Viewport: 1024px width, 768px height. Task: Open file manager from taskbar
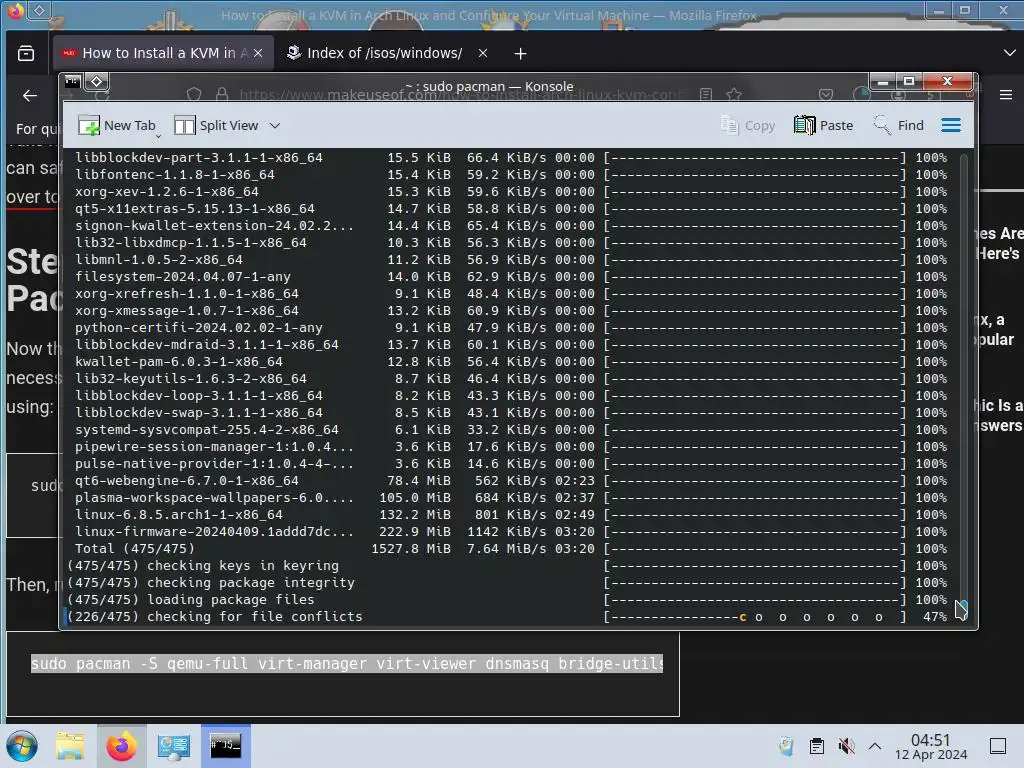point(70,746)
